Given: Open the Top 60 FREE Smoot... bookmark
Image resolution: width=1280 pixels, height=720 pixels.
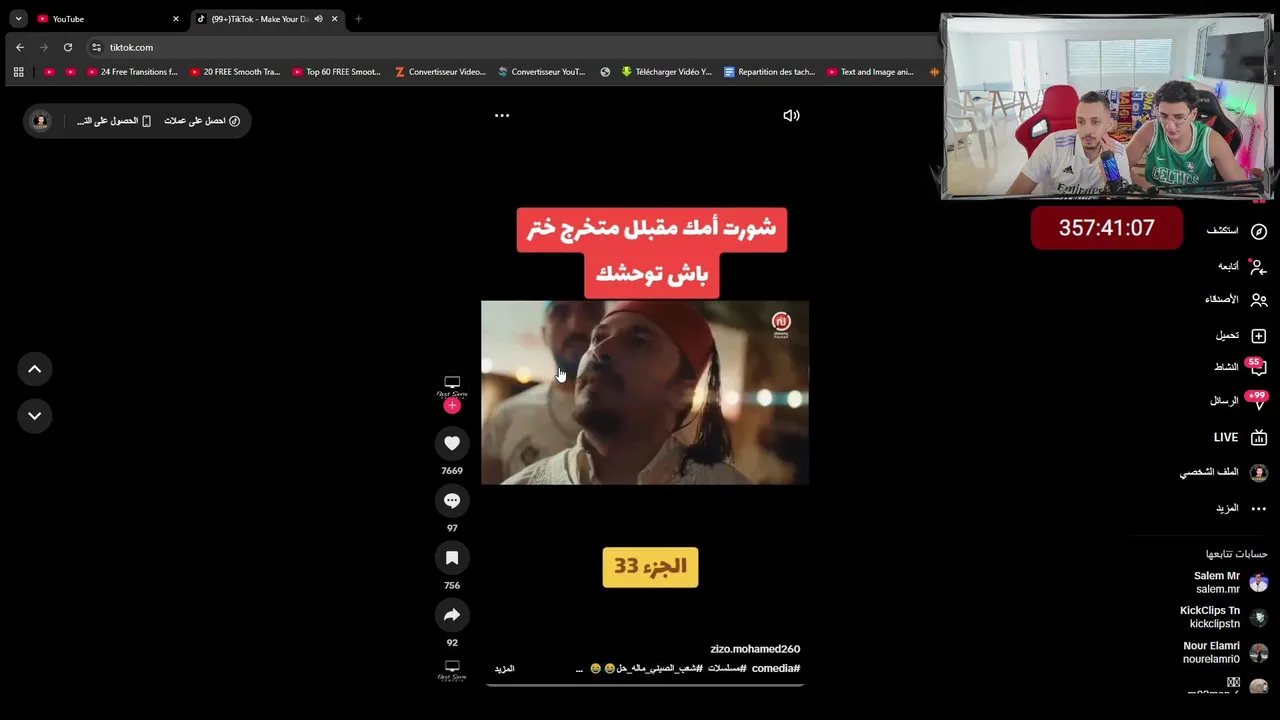Looking at the screenshot, I should pos(337,72).
